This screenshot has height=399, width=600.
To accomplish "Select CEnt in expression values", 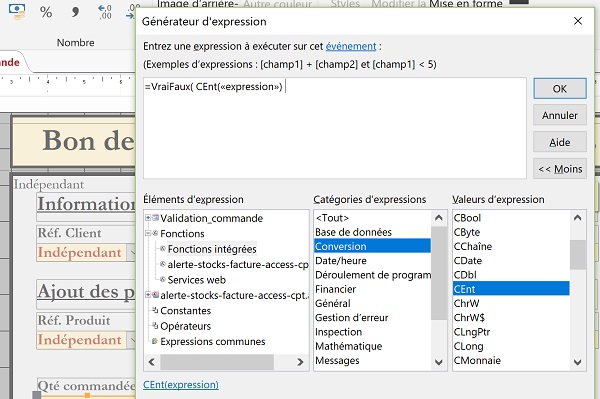I will point(511,289).
